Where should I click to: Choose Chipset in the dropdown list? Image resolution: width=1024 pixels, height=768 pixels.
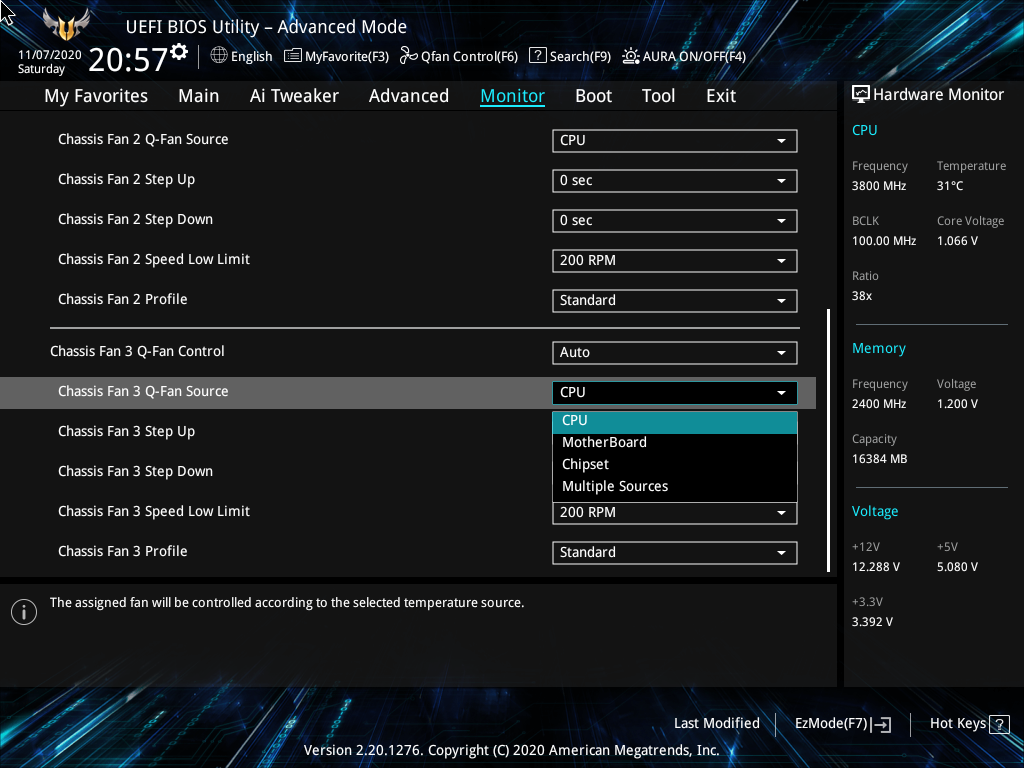point(675,464)
